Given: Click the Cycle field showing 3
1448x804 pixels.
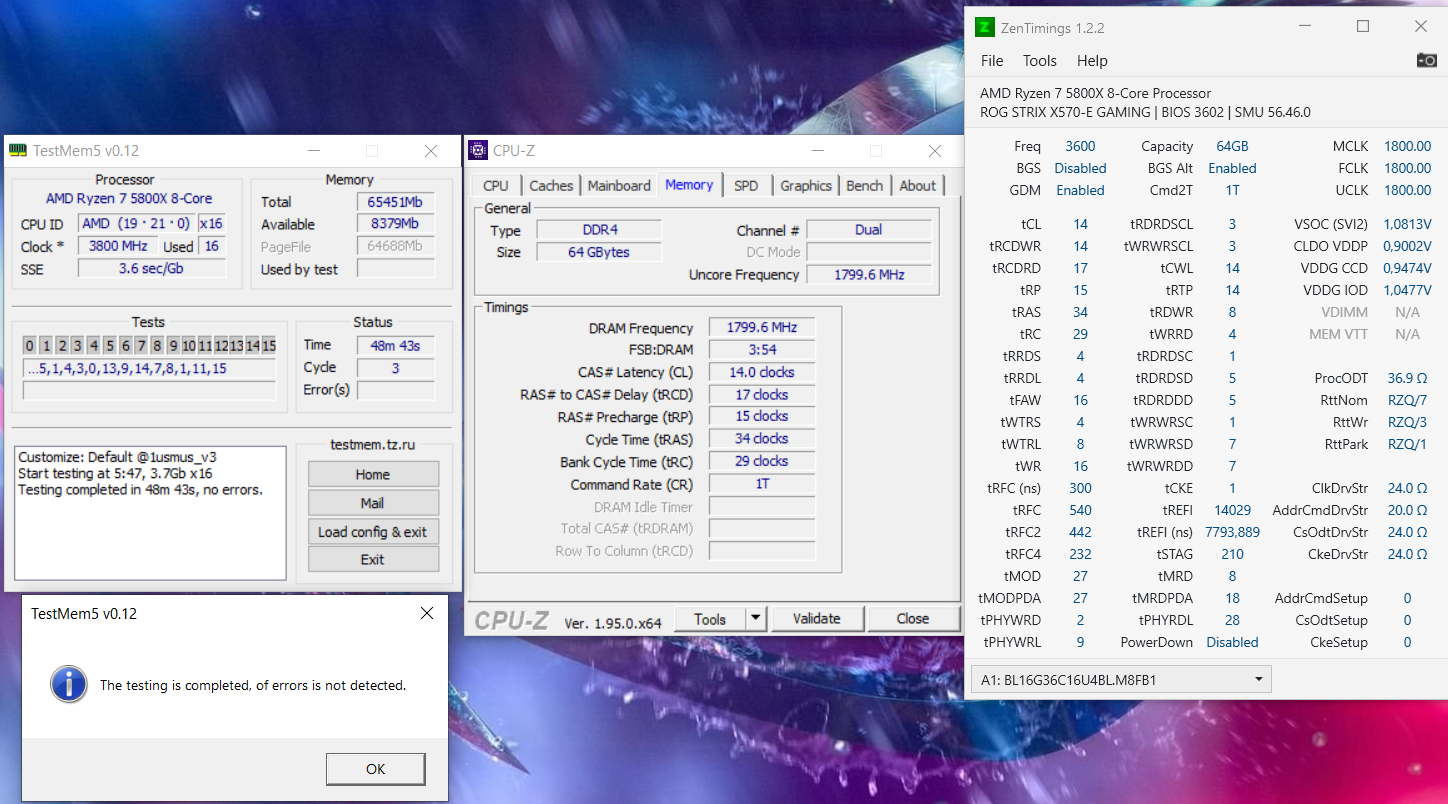Looking at the screenshot, I should point(396,368).
